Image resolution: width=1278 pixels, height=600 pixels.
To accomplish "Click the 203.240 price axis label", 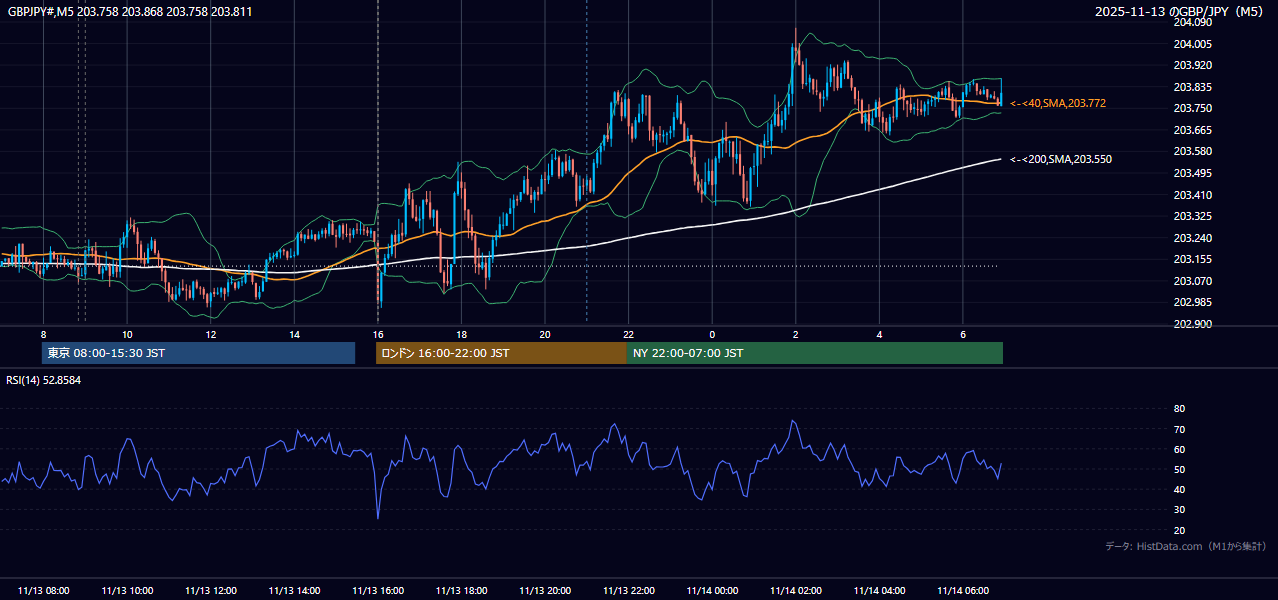I will [x=1192, y=238].
